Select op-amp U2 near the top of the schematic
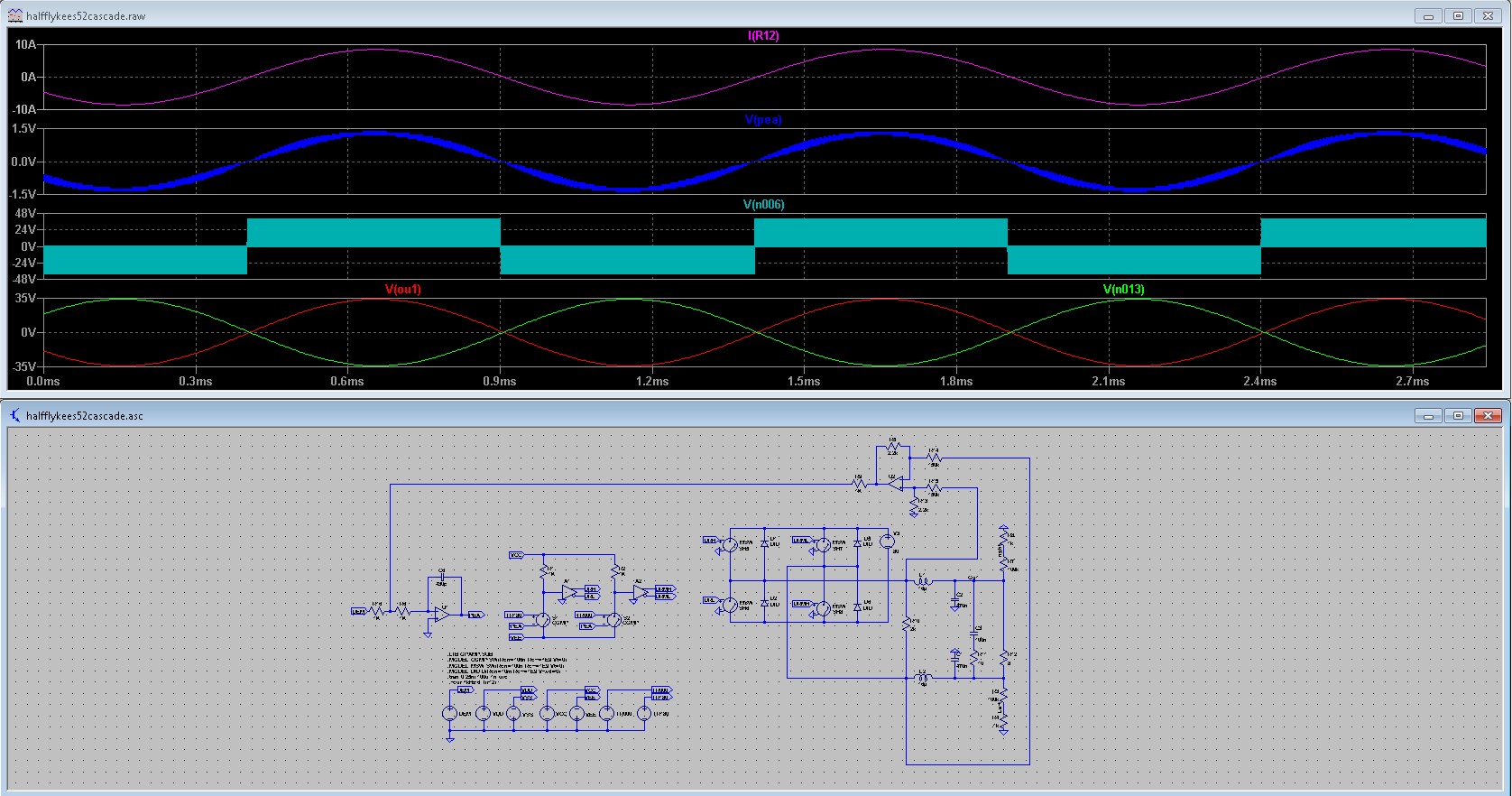This screenshot has width=1512, height=796. point(895,484)
